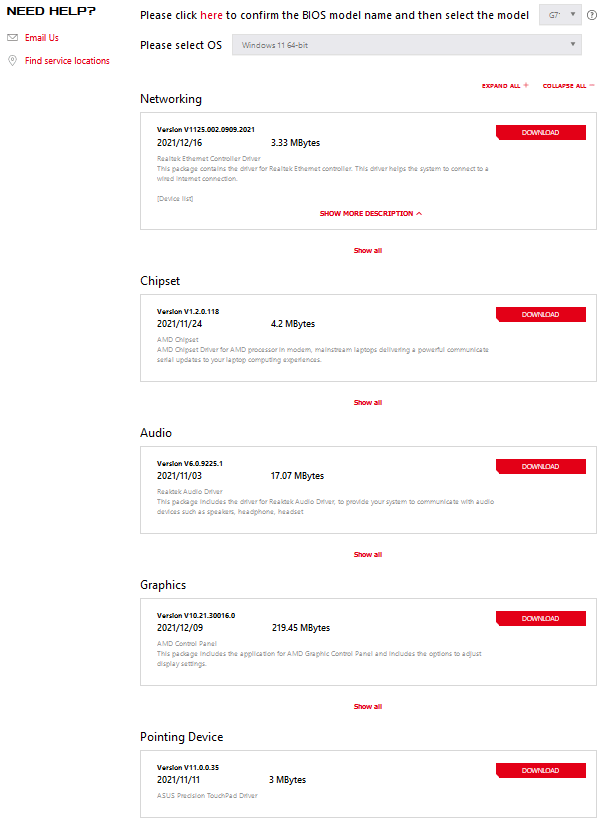This screenshot has width=606, height=822.
Task: Open the BIOS model dropdown
Action: [x=559, y=15]
